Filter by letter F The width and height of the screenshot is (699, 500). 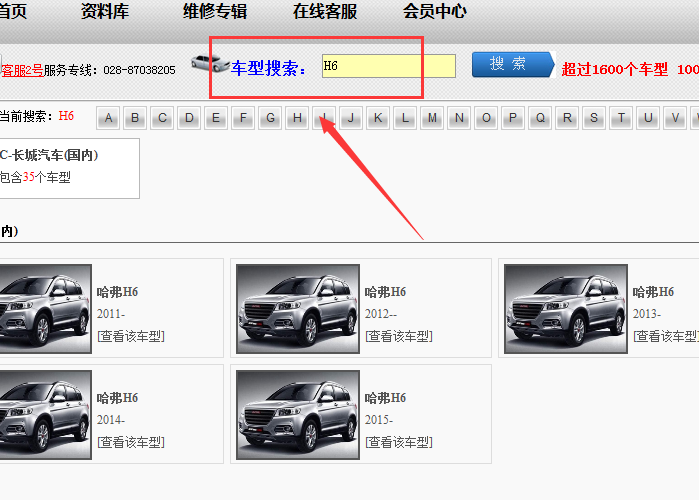[243, 118]
